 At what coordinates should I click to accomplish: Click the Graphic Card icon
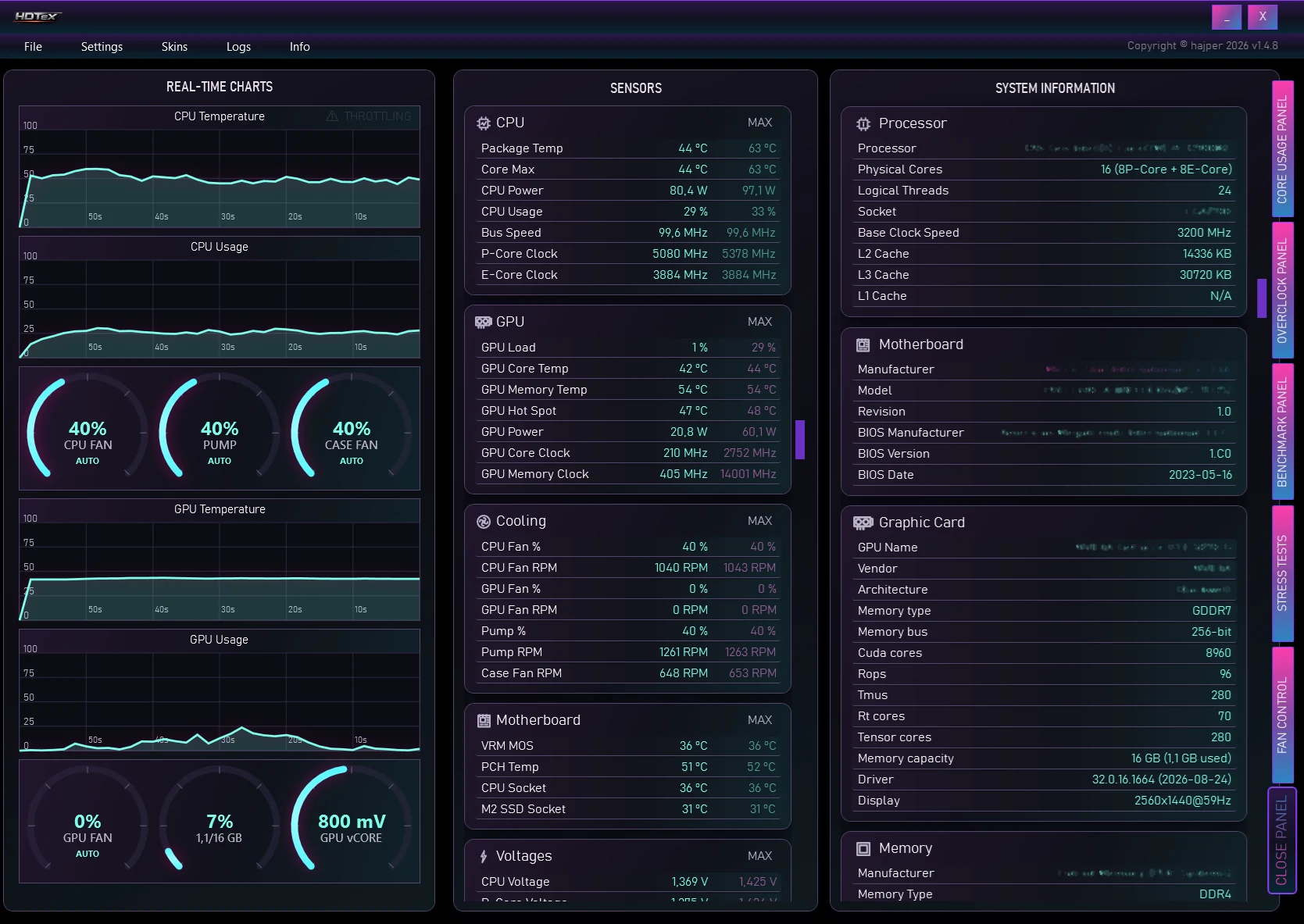pyautogui.click(x=863, y=523)
